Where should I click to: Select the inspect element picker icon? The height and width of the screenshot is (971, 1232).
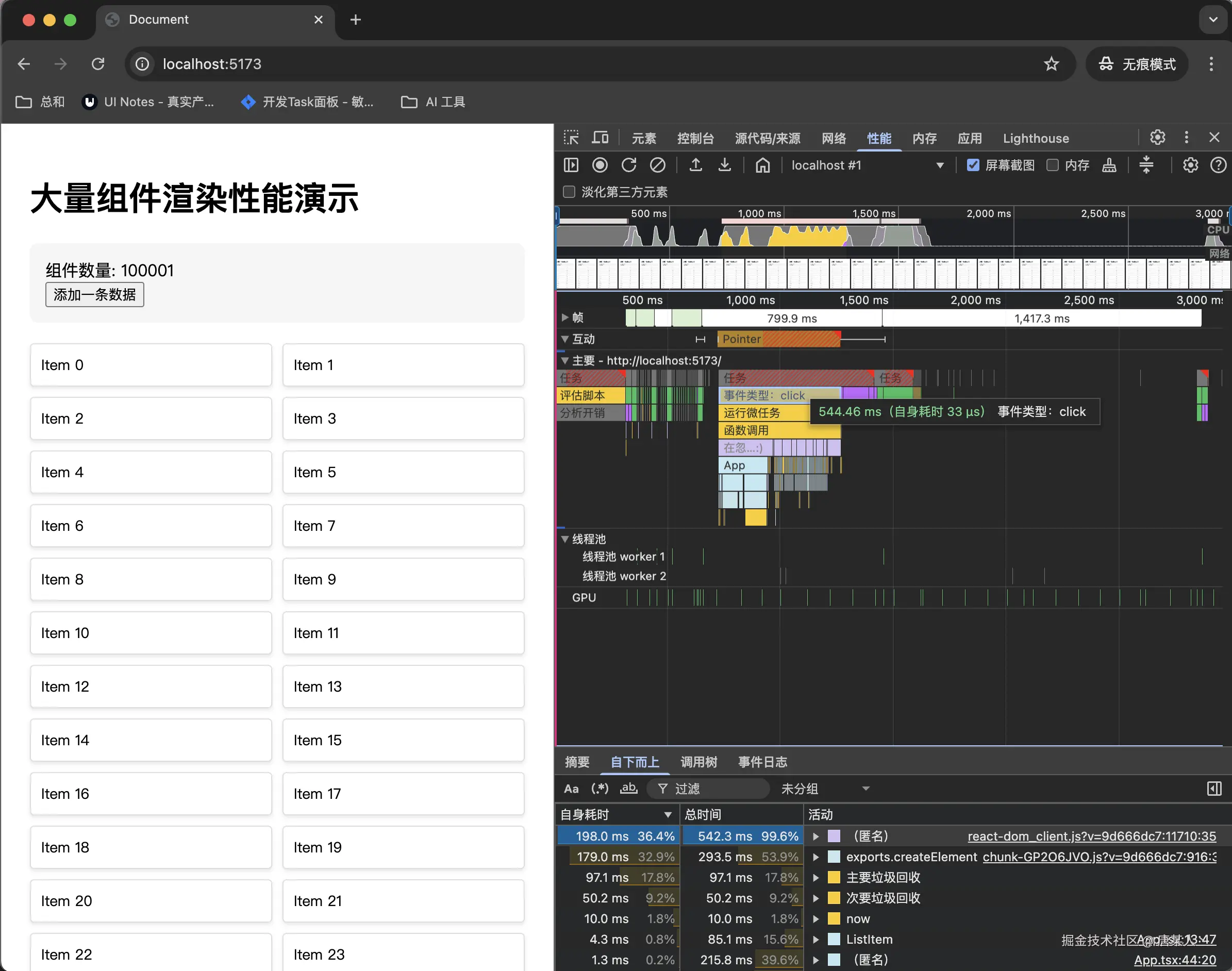571,138
